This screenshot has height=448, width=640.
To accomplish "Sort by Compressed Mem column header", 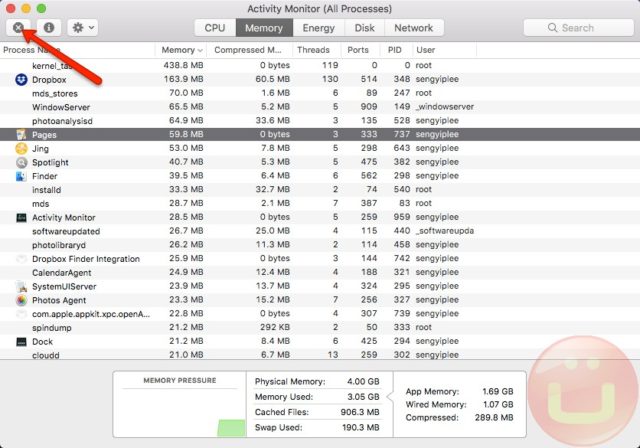I will [x=249, y=50].
